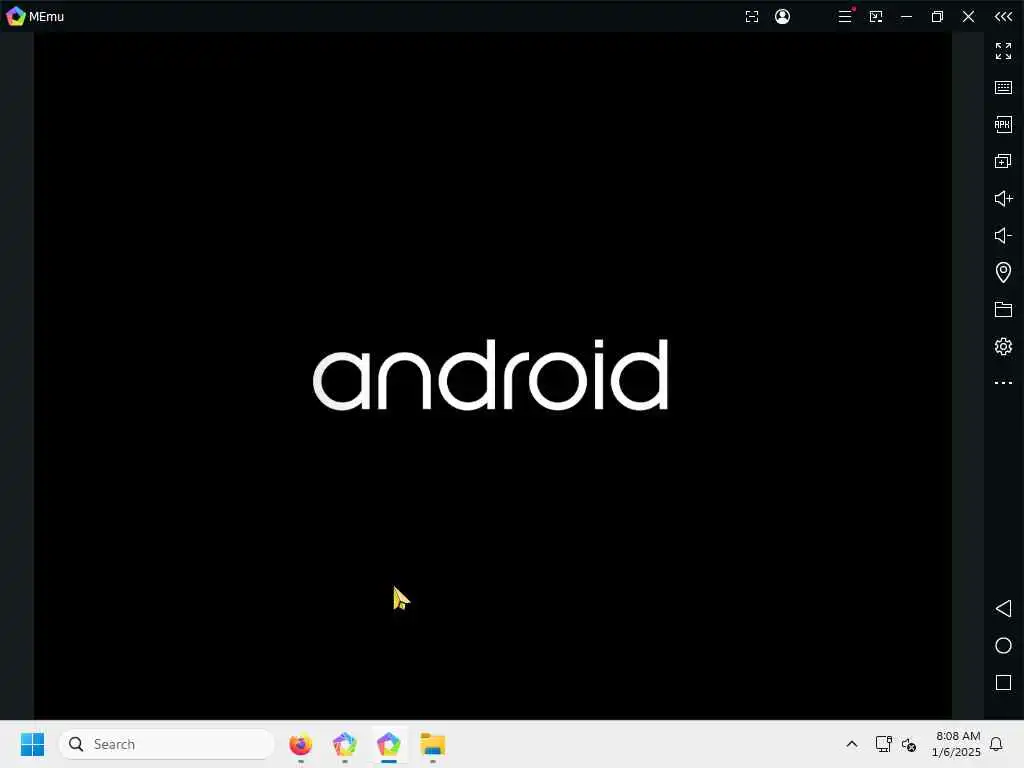Image resolution: width=1024 pixels, height=768 pixels.
Task: Open the shared folder icon
Action: pos(1003,310)
